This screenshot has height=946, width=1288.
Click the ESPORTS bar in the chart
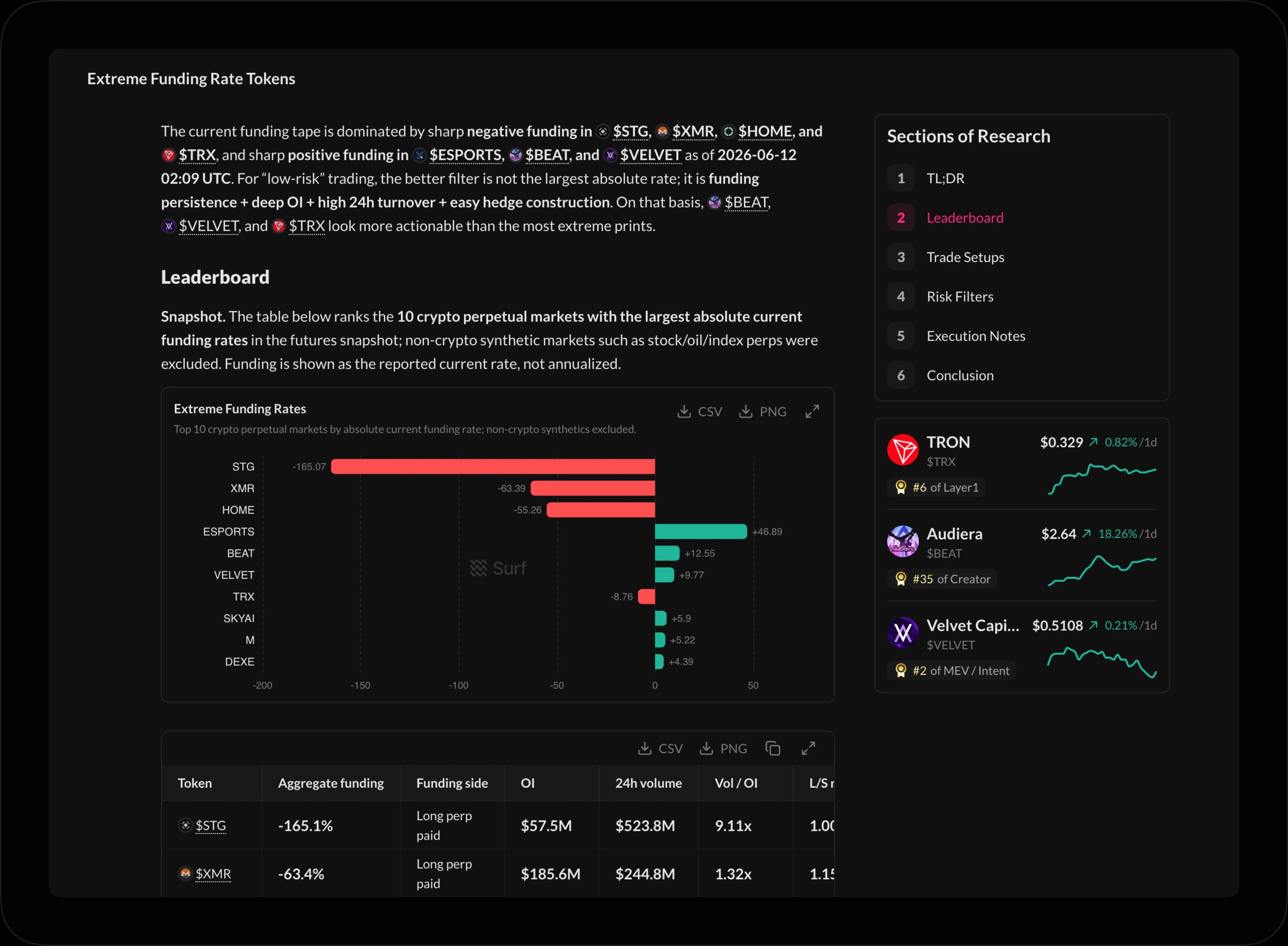701,532
